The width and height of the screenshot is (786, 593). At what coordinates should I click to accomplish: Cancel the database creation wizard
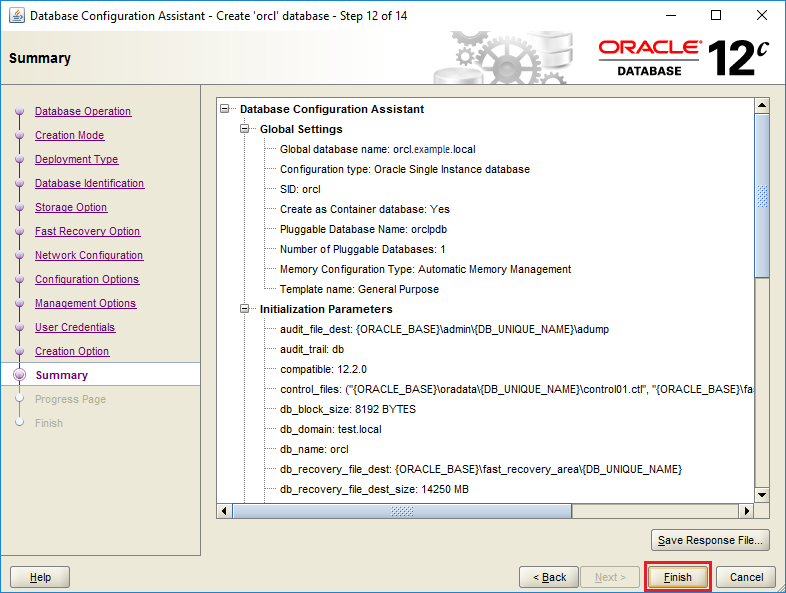[x=746, y=577]
